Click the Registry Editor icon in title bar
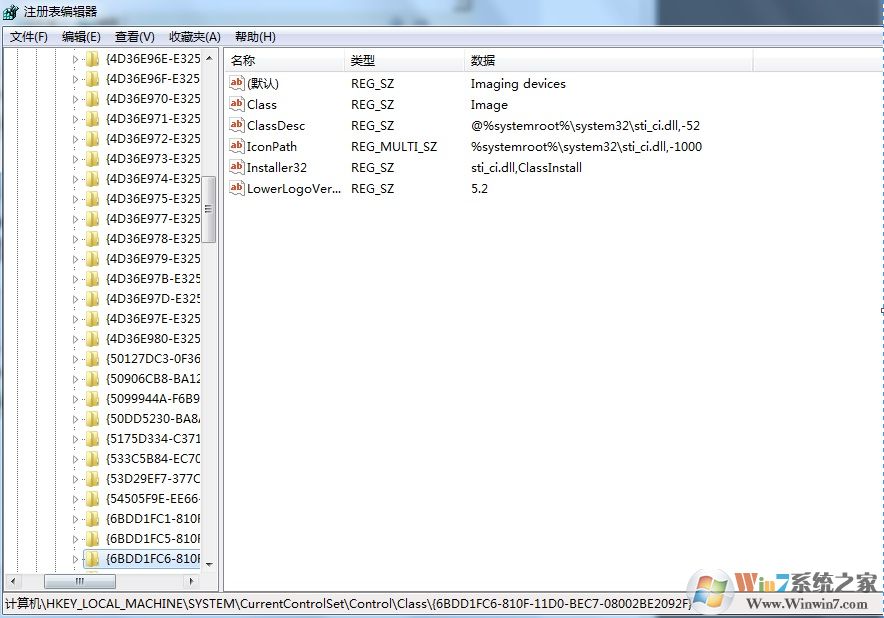The height and width of the screenshot is (618, 884). (10, 11)
